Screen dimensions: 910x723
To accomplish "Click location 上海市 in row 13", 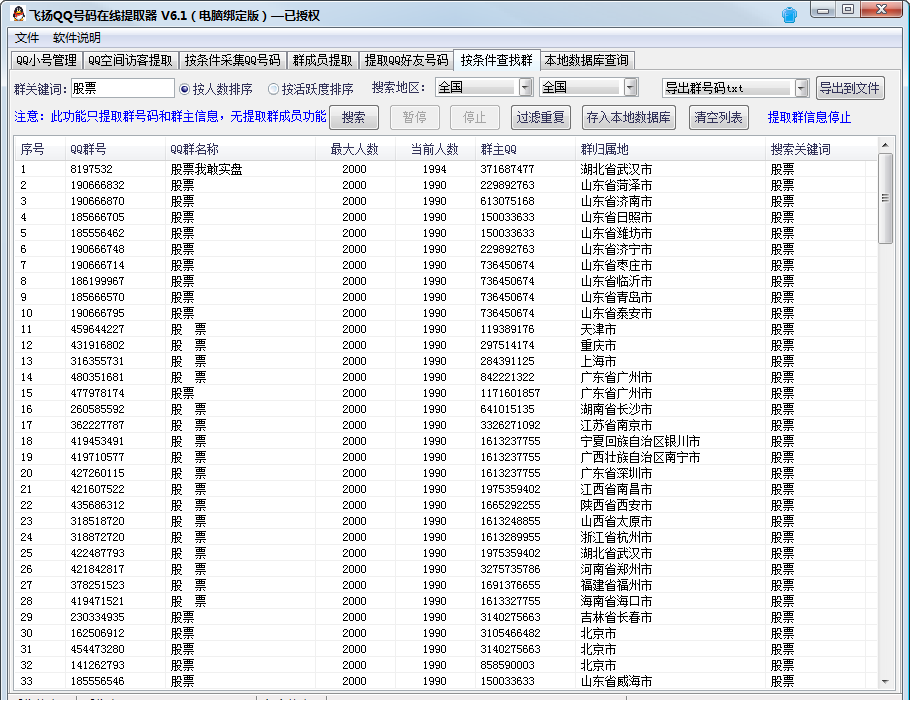I will click(598, 362).
